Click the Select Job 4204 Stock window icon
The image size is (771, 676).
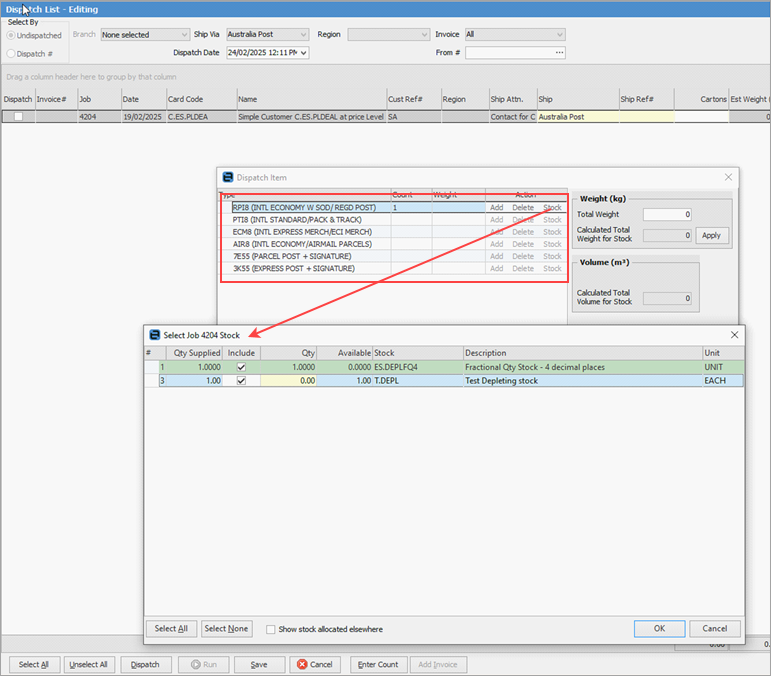155,335
